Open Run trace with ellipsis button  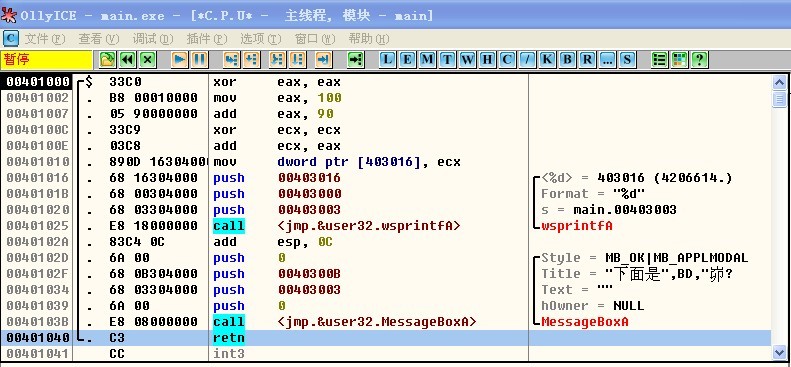[607, 60]
